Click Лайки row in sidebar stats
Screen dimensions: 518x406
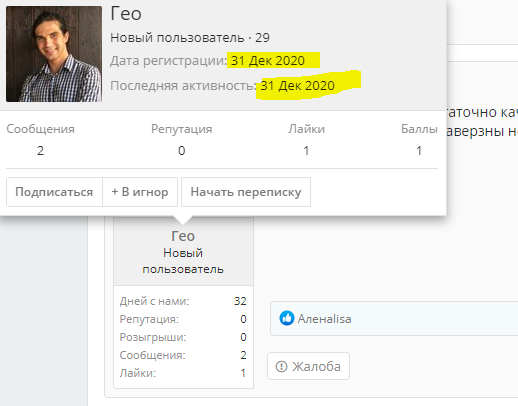point(183,373)
